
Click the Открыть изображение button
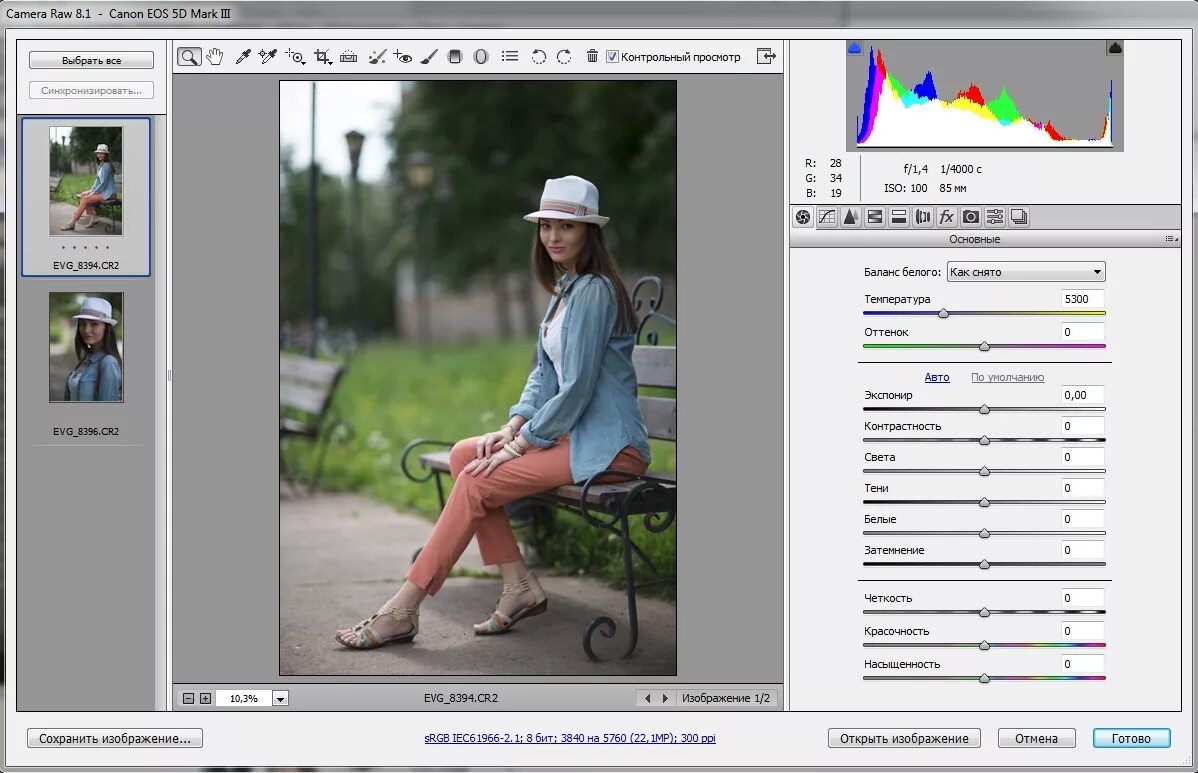[x=904, y=739]
